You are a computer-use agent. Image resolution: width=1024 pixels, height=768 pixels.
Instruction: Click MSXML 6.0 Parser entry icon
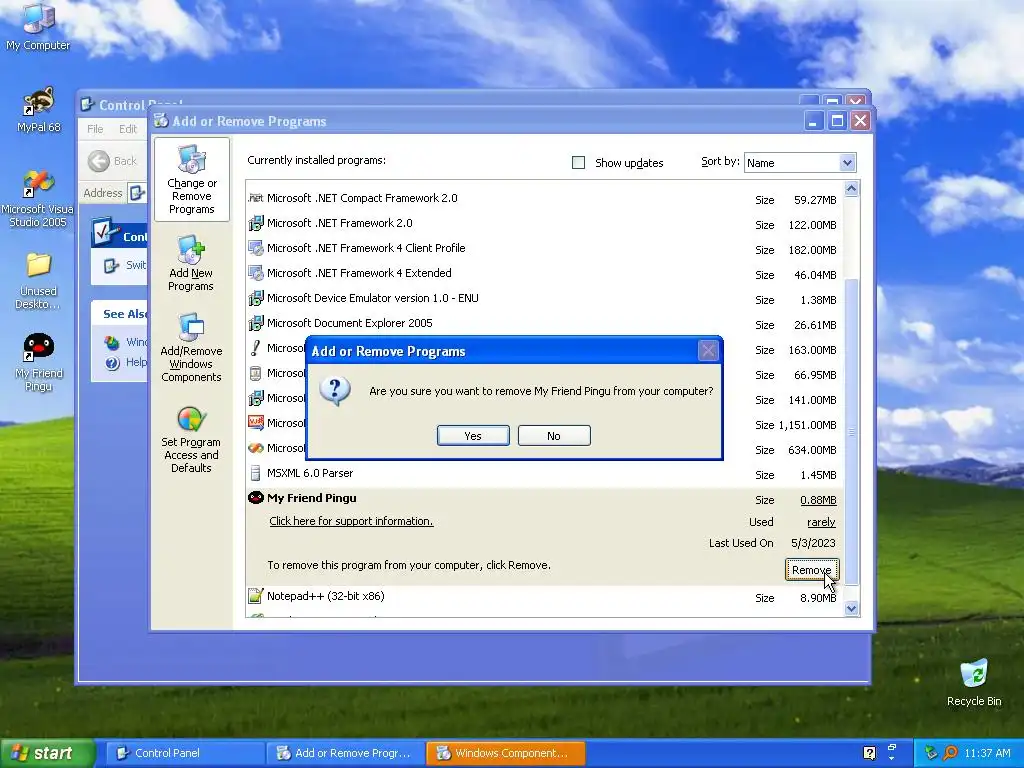coord(255,473)
